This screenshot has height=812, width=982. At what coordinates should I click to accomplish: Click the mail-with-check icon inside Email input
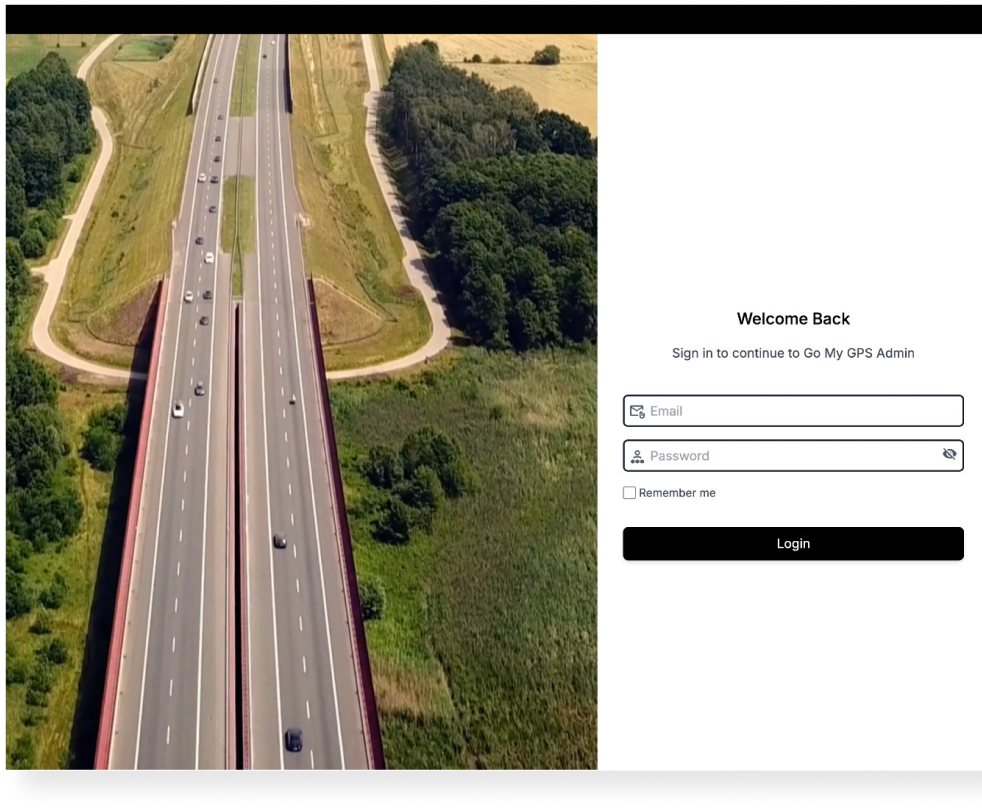pos(638,410)
